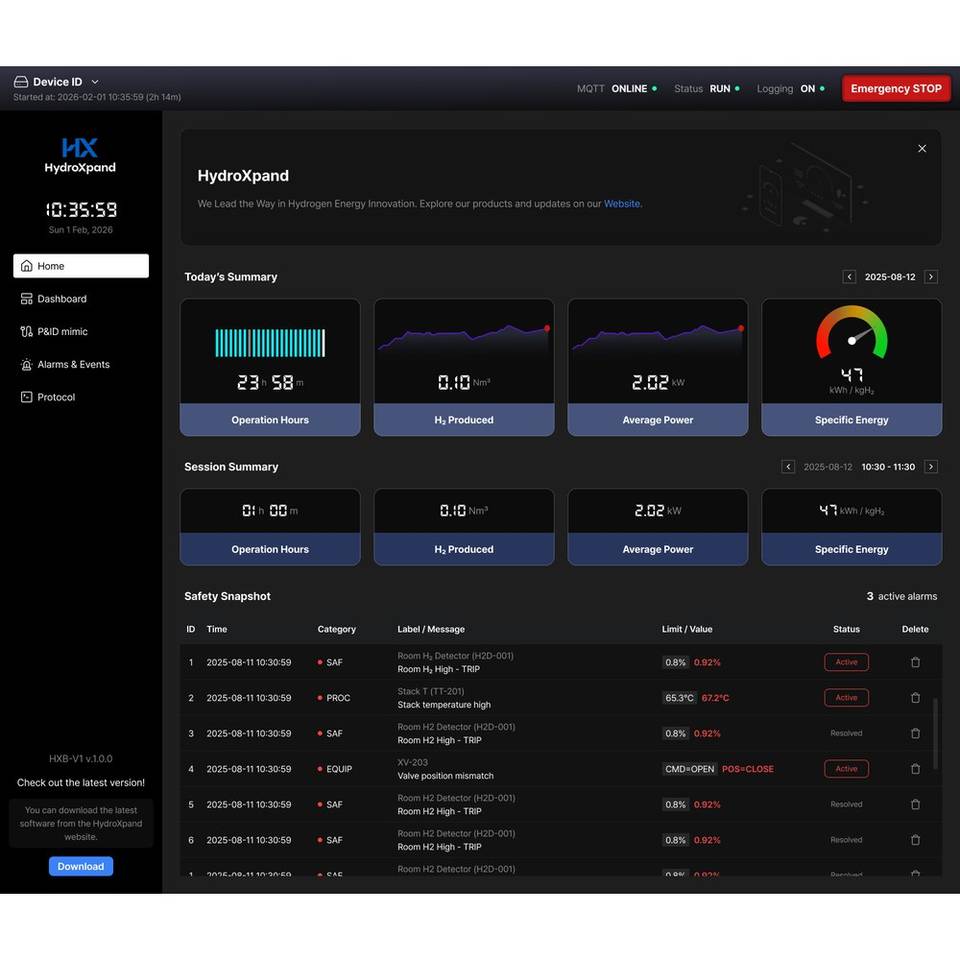The width and height of the screenshot is (960, 960).
Task: Click the 10:35:59 sidebar clock
Action: tap(81, 210)
